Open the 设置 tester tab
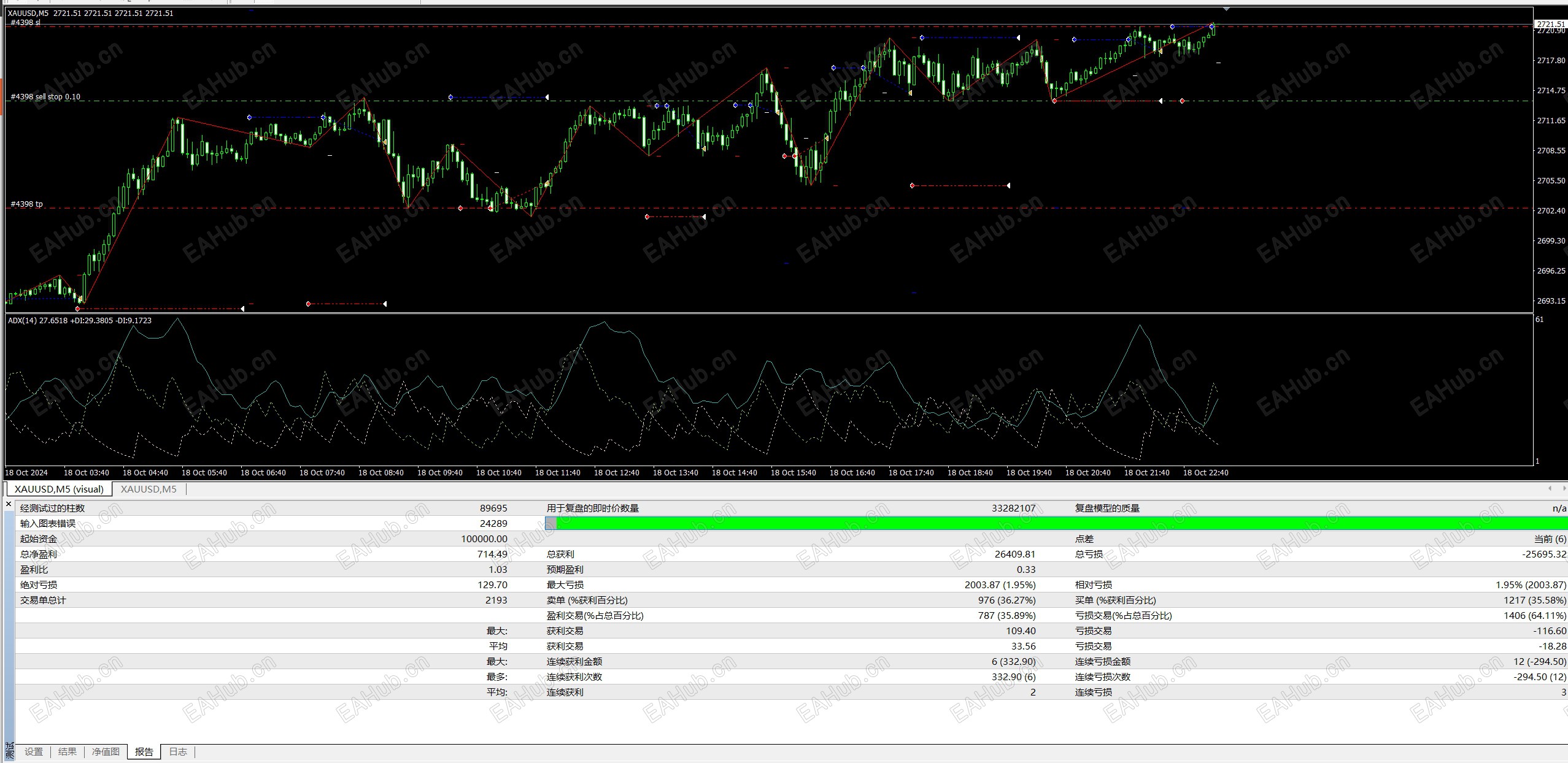Image resolution: width=1568 pixels, height=763 pixels. [x=34, y=751]
